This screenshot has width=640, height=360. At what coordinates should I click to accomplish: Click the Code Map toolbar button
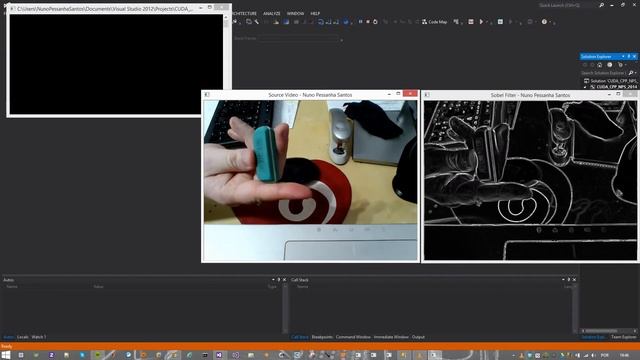click(x=434, y=22)
